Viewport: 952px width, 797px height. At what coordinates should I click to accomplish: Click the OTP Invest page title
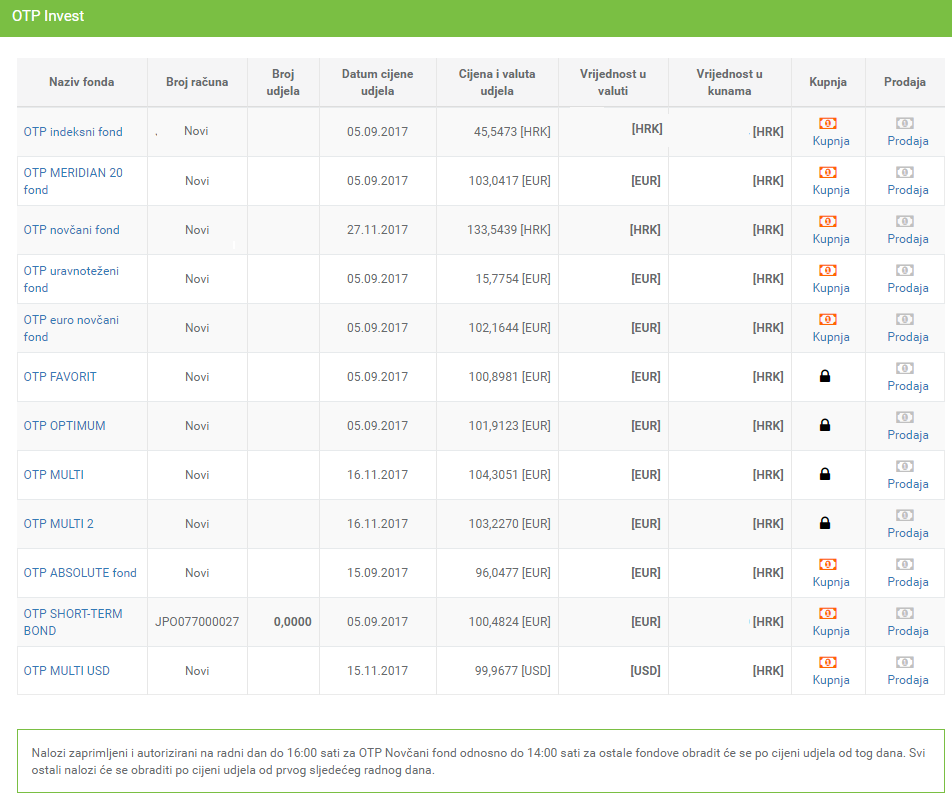click(48, 16)
